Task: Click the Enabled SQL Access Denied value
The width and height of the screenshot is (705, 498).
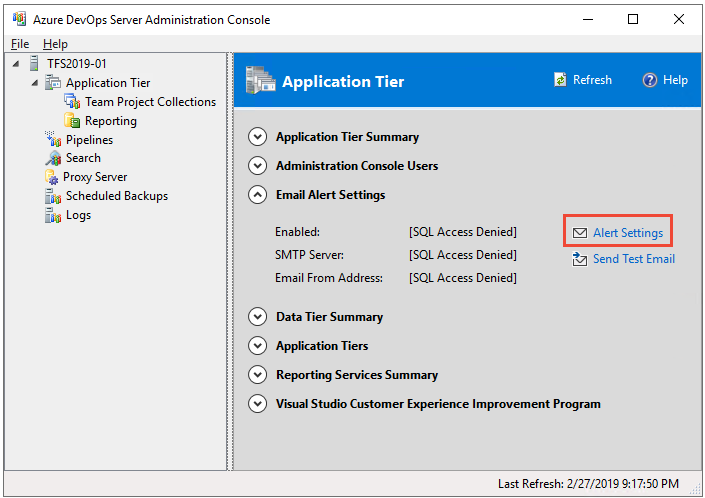Action: (x=463, y=232)
